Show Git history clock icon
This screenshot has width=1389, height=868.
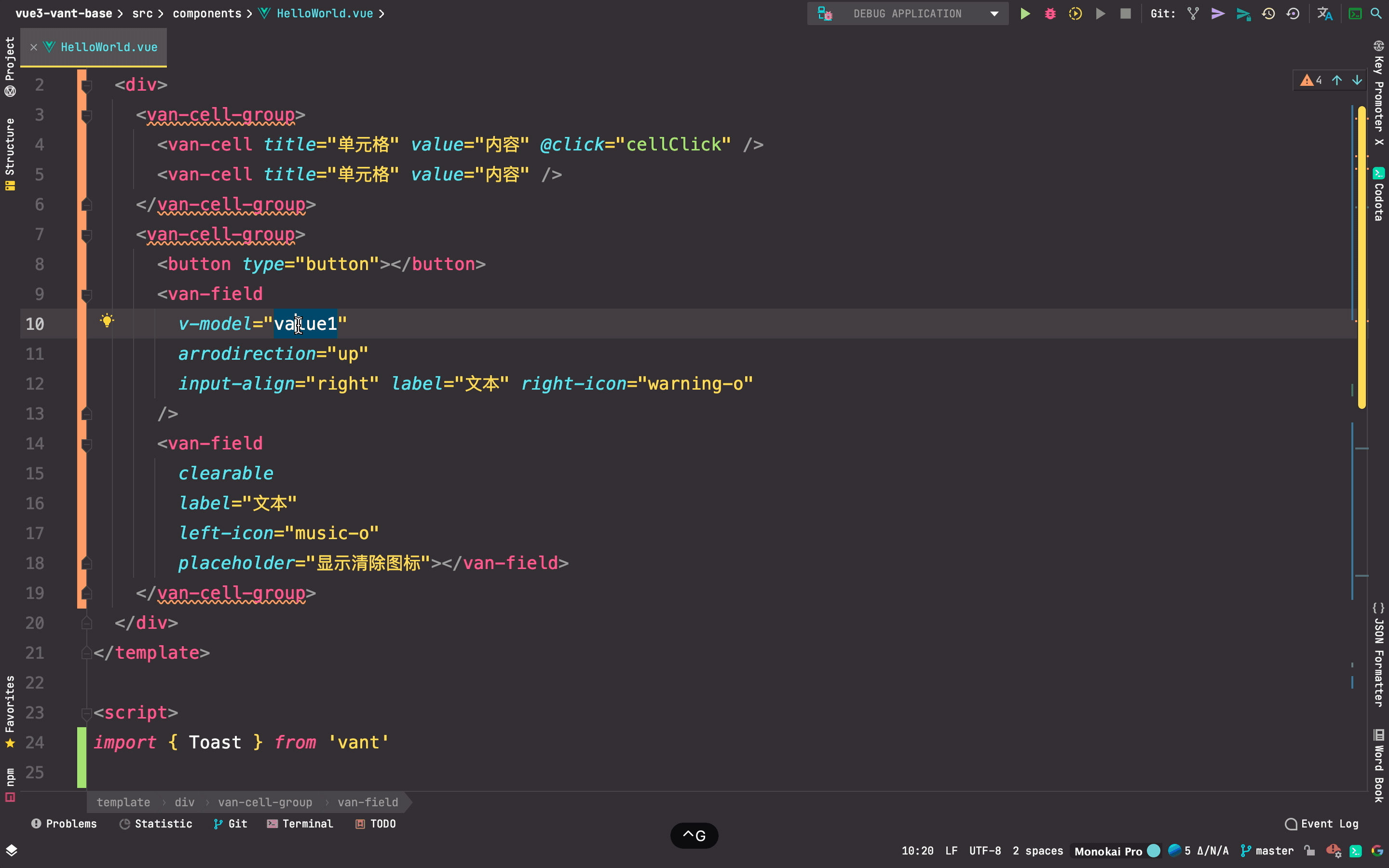click(x=1268, y=14)
